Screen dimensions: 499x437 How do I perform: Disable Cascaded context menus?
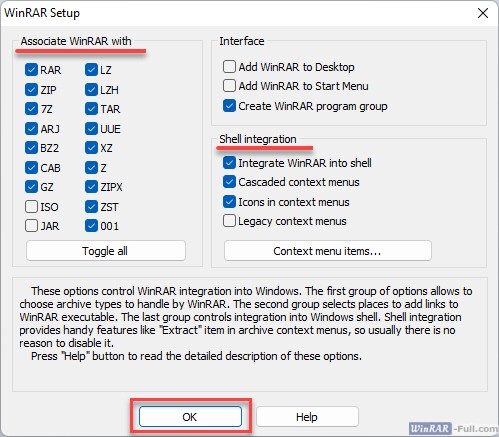[x=229, y=182]
